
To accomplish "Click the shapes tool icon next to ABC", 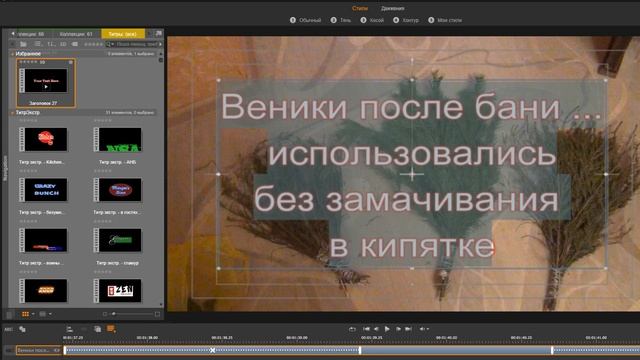I will pos(22,329).
